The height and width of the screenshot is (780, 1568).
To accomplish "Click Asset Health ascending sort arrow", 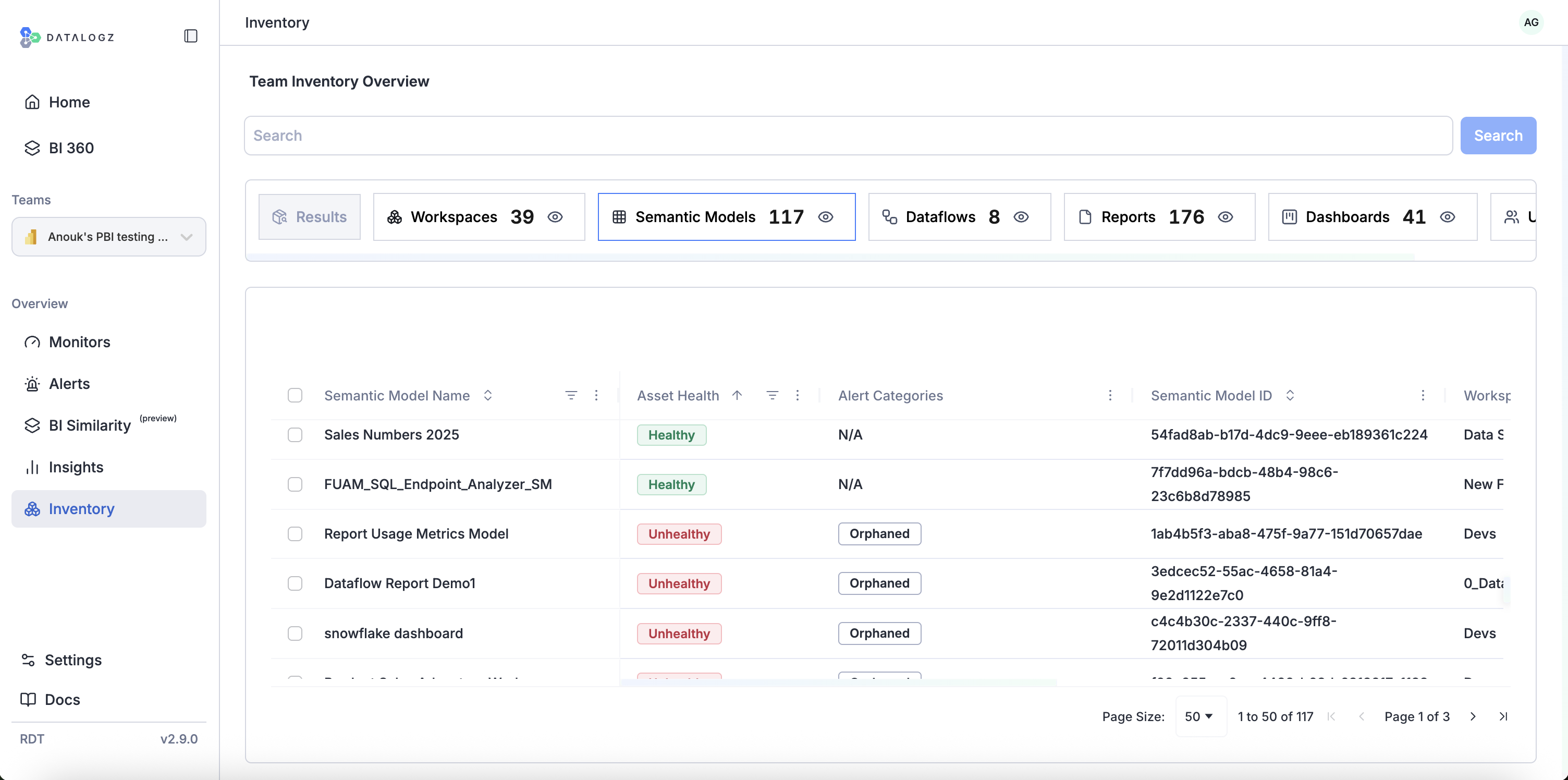I will pos(737,395).
